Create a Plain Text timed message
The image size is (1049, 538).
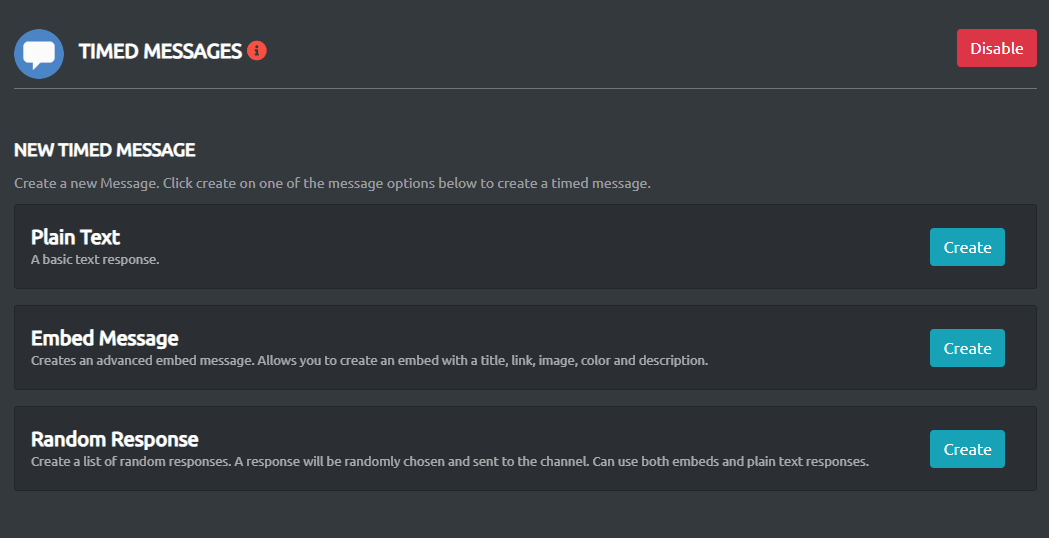point(966,247)
